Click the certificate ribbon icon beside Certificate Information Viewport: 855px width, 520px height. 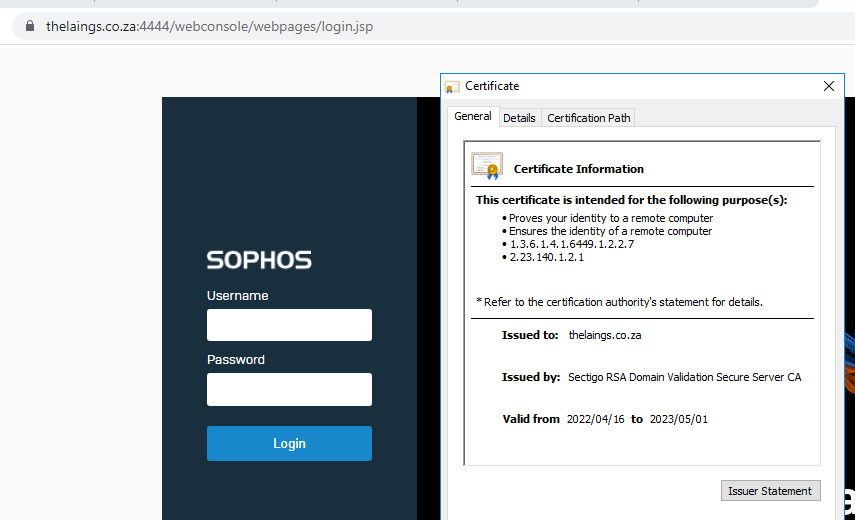pyautogui.click(x=487, y=166)
